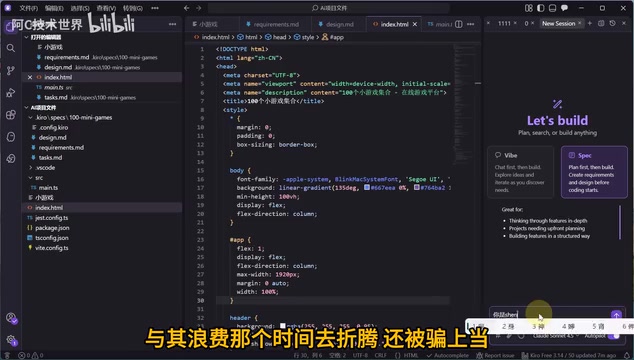This screenshot has height=360, width=634.
Task: Open the menu bar overflow ellipsis
Action: click(x=155, y=8)
